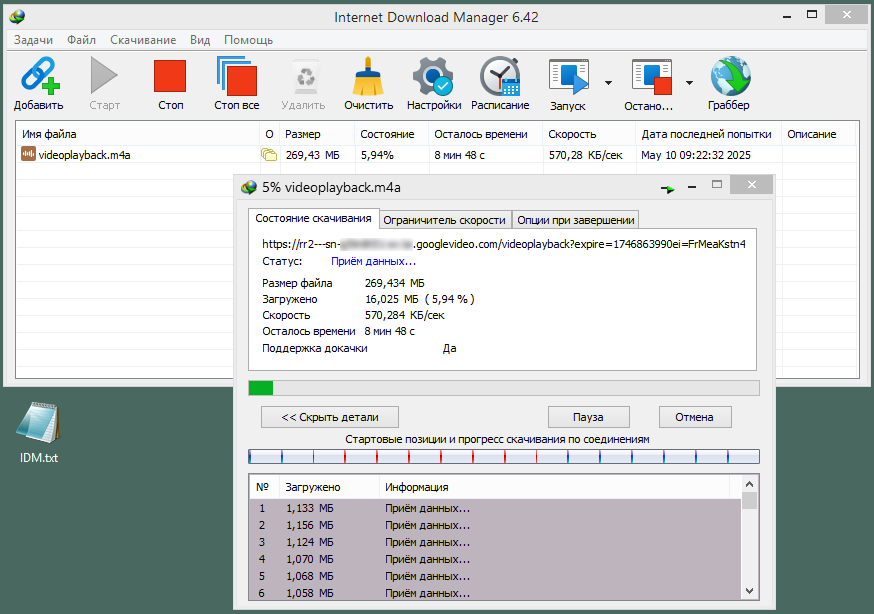Launch the Граббер site grabber icon
The width and height of the screenshot is (874, 614).
(728, 77)
